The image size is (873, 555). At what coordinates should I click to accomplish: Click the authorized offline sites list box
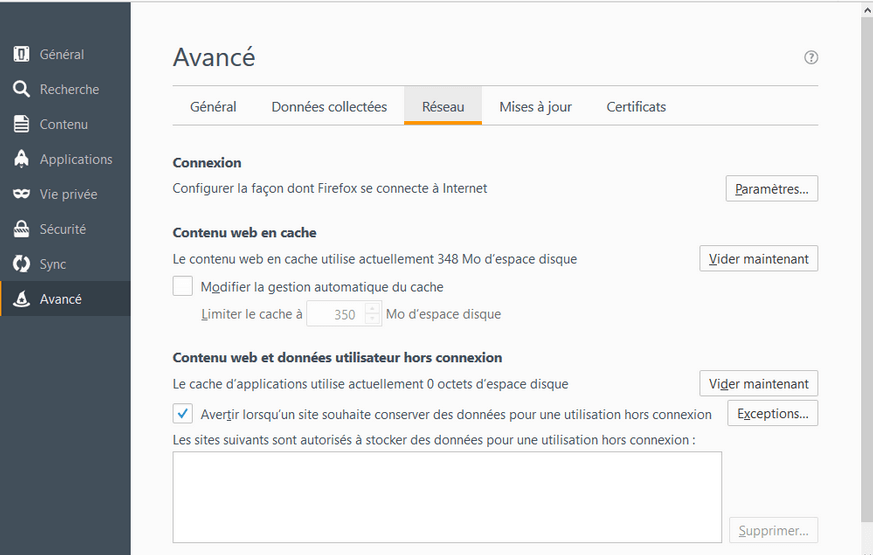coord(447,497)
